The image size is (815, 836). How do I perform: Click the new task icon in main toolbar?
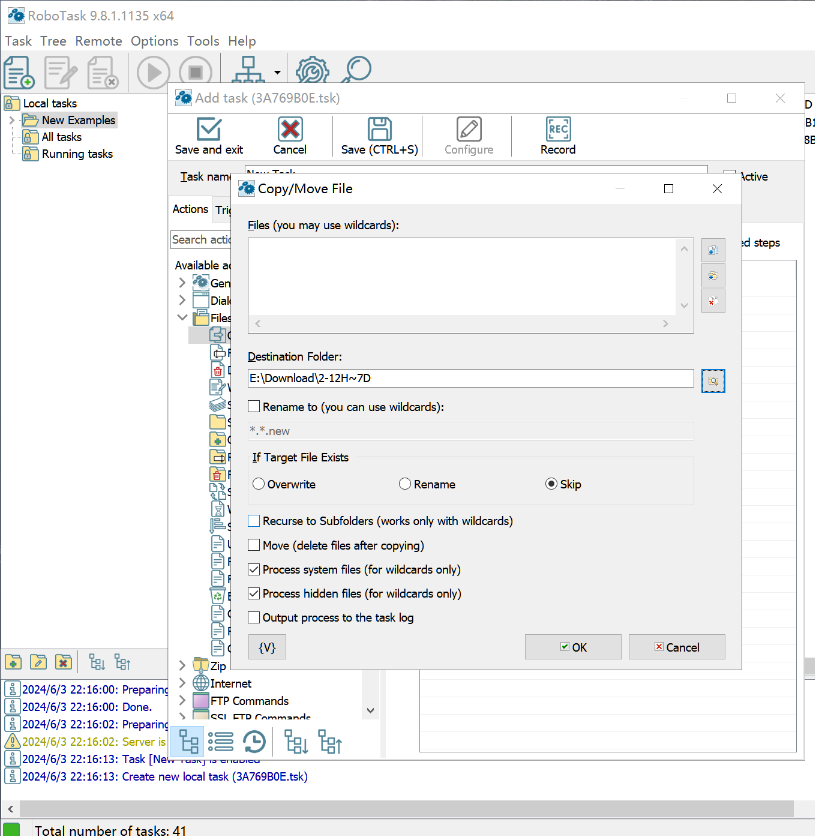[x=19, y=72]
